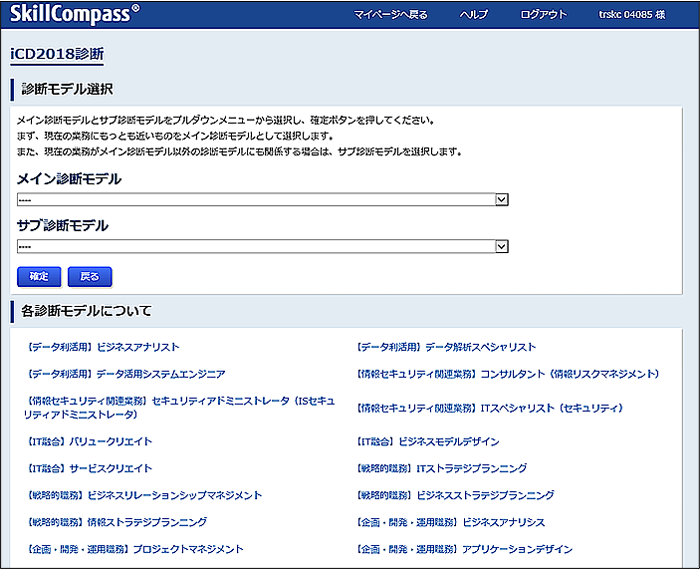Viewport: 700px width, 569px height.
Task: Open 【データ利活用】ビジネスアナリスト link
Action: coord(101,347)
